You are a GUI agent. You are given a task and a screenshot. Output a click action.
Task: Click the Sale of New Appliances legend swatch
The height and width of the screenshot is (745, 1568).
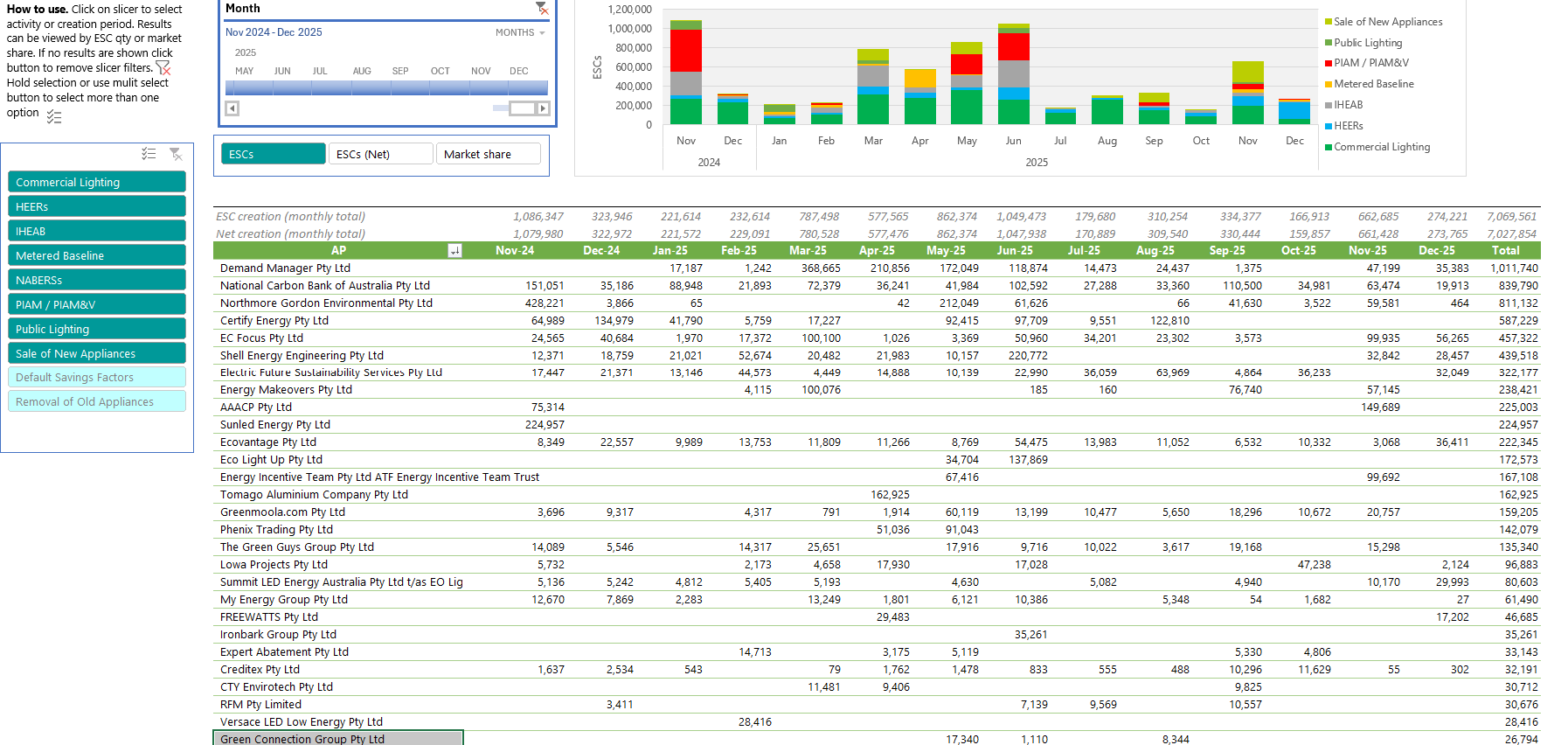point(1329,22)
